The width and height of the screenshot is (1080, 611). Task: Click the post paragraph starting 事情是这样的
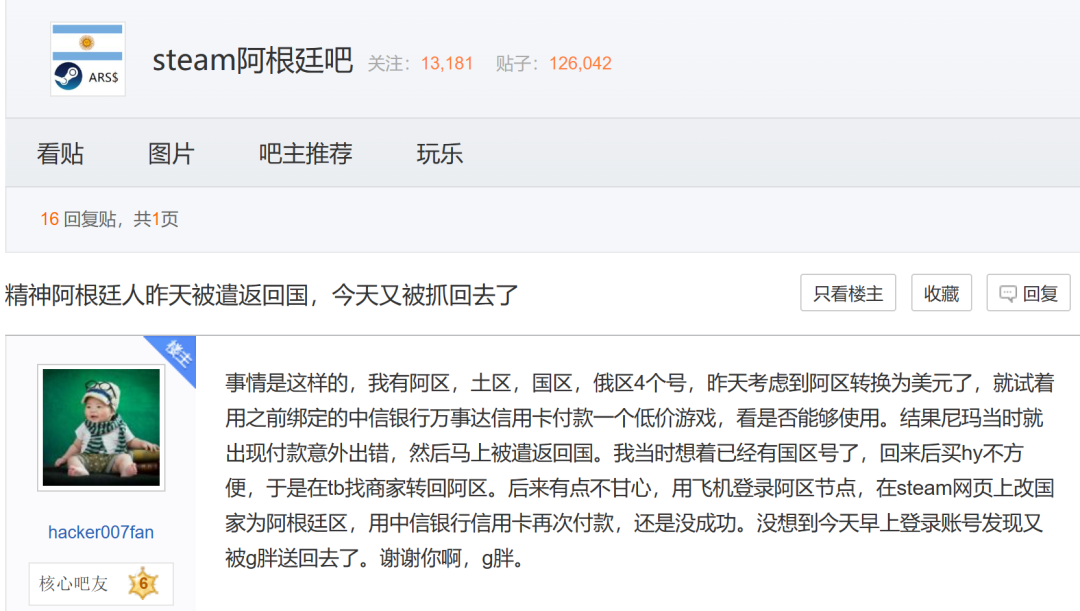[x=639, y=470]
